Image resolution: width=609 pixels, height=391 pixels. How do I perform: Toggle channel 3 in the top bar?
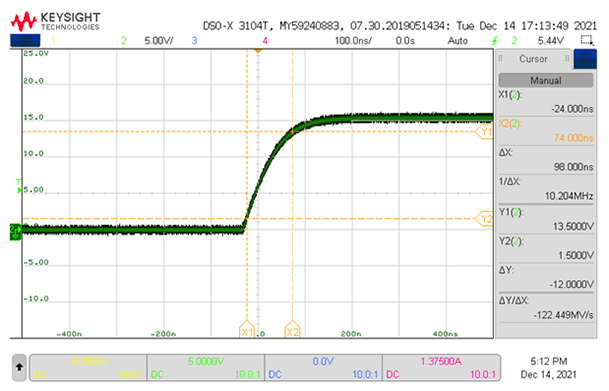pos(194,40)
